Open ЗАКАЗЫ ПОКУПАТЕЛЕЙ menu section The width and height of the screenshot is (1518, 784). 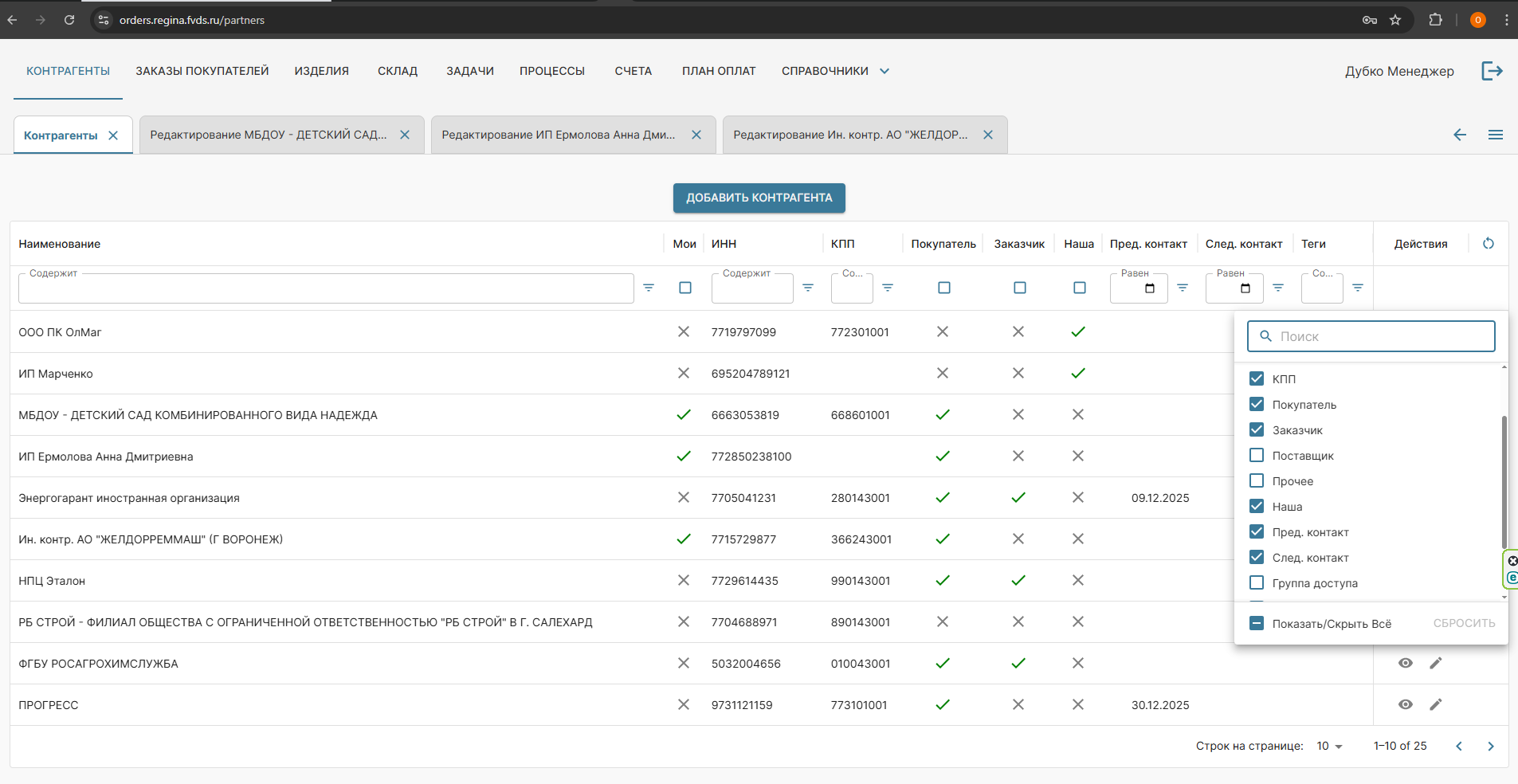[202, 71]
